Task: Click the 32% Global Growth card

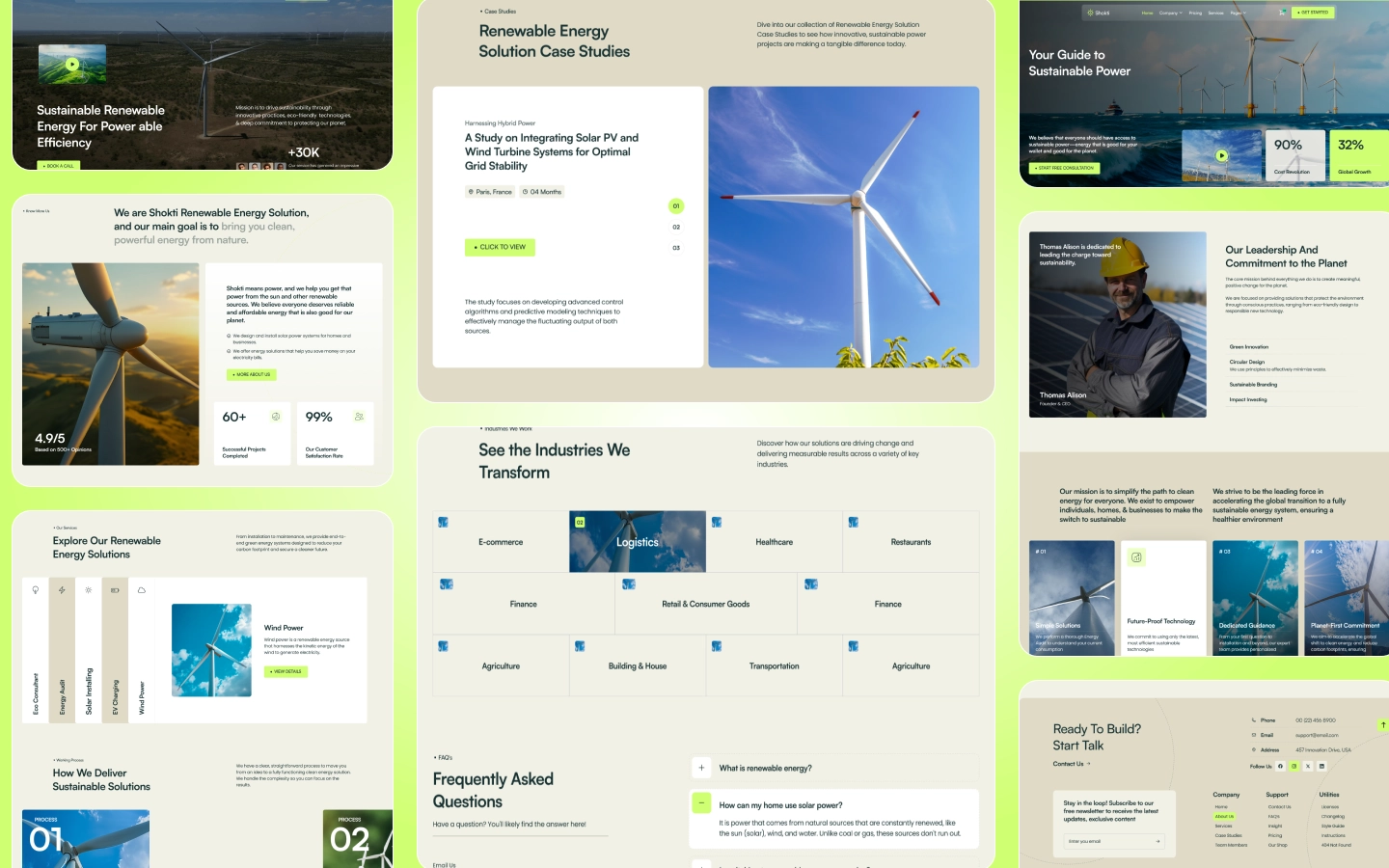Action: (1359, 155)
